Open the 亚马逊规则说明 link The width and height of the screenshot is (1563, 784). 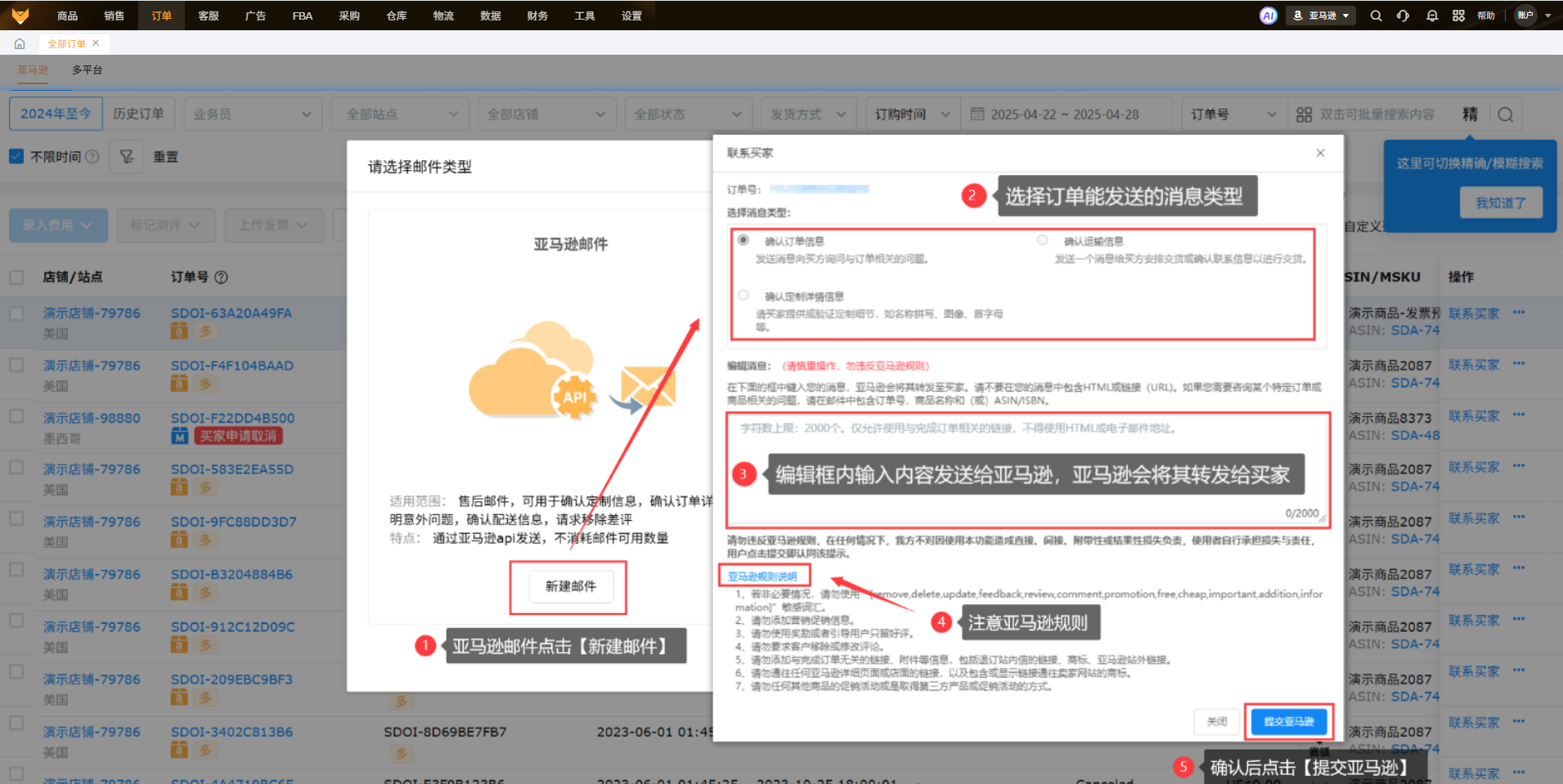762,576
